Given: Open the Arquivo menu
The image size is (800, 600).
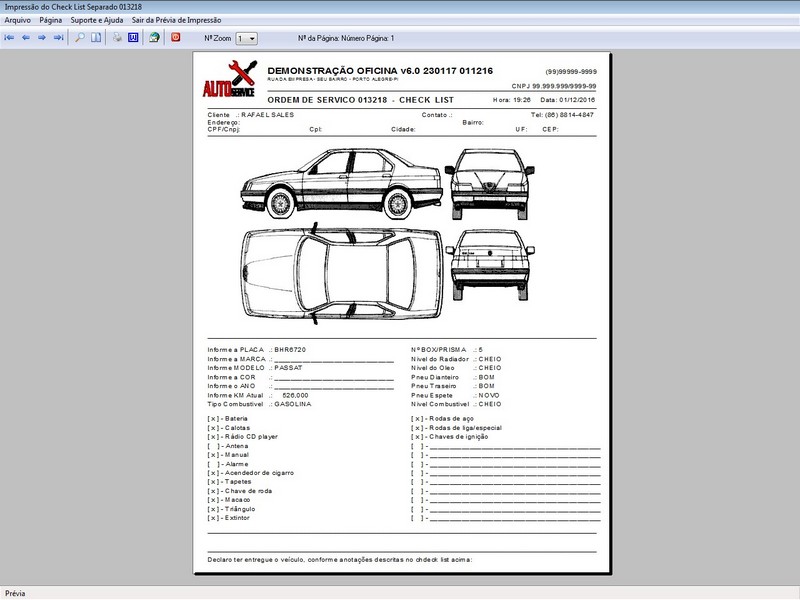Looking at the screenshot, I should pos(17,20).
